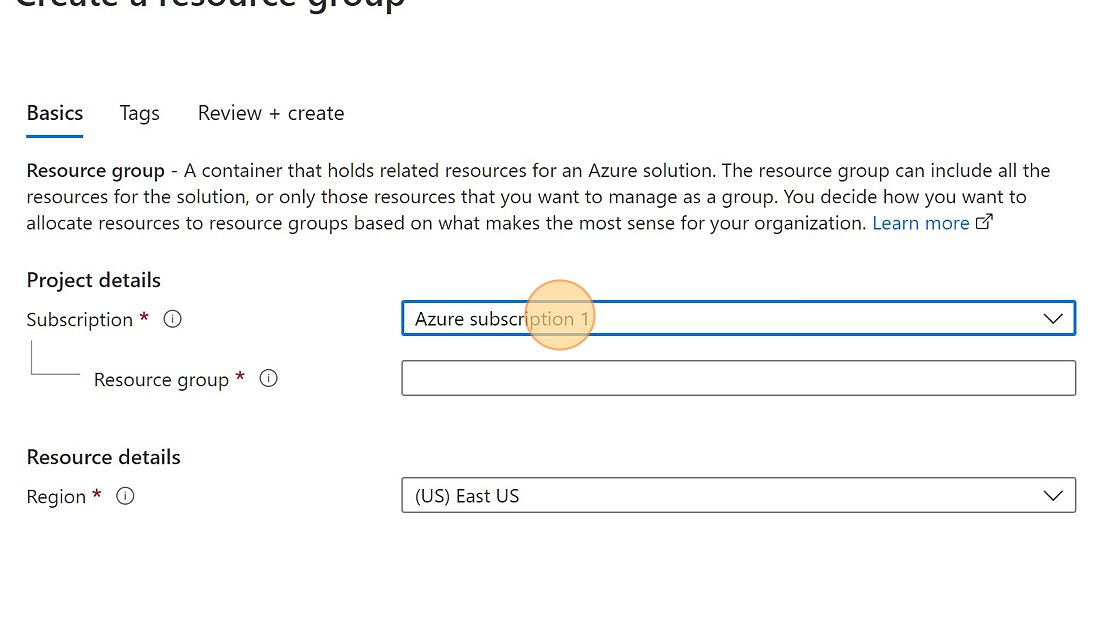Go to Review + create tab
This screenshot has width=1120, height=630.
(x=271, y=114)
